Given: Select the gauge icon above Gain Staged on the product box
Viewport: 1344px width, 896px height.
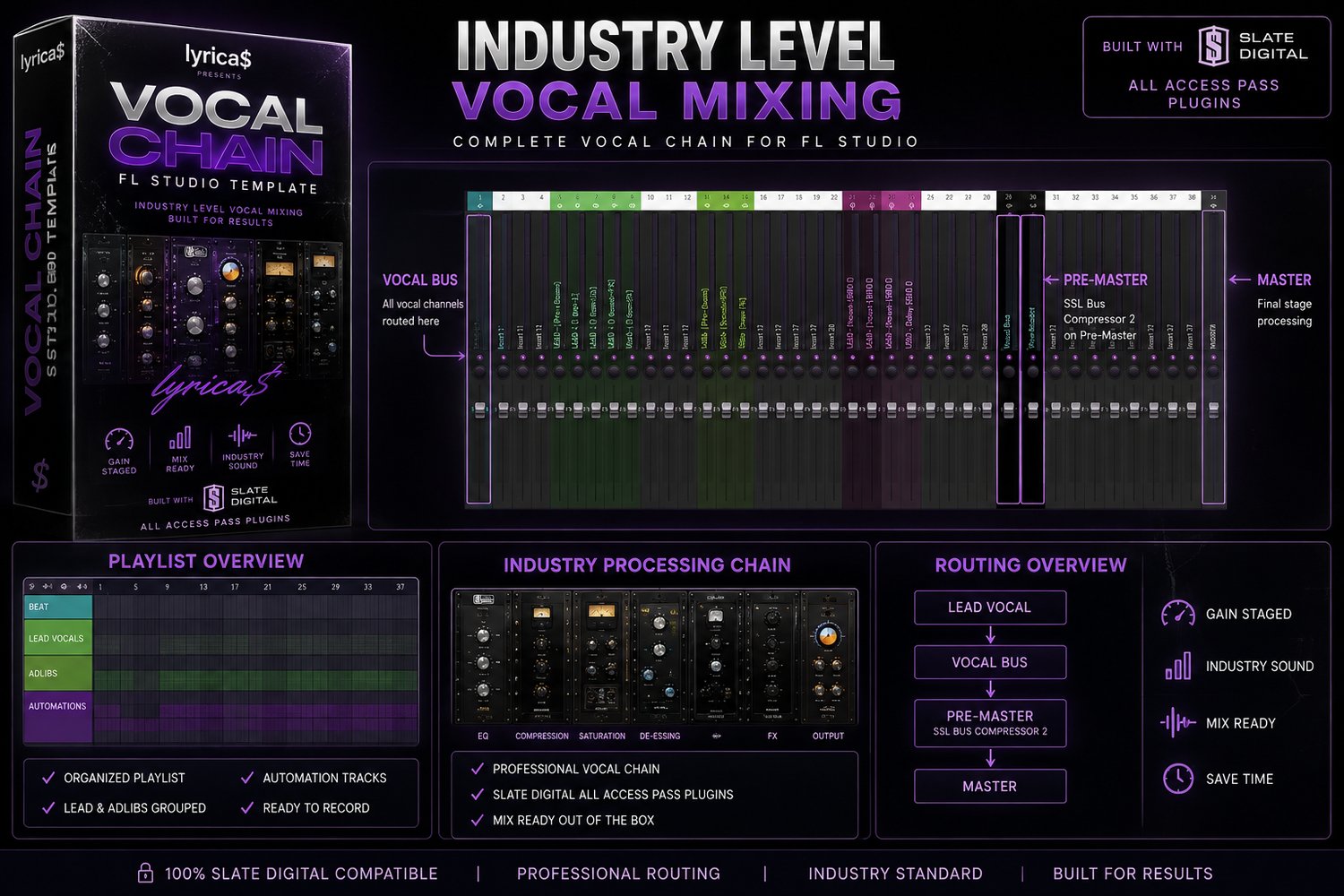Looking at the screenshot, I should click(x=119, y=440).
